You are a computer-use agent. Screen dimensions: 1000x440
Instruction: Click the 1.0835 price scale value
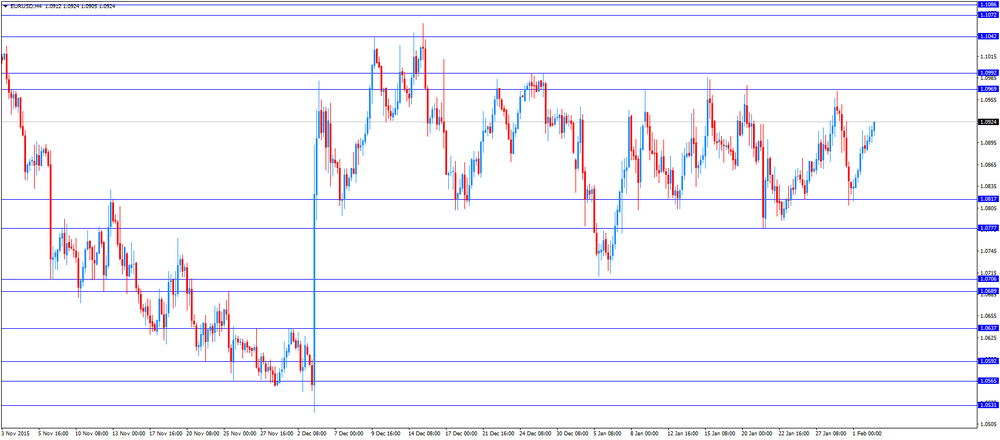pos(987,186)
